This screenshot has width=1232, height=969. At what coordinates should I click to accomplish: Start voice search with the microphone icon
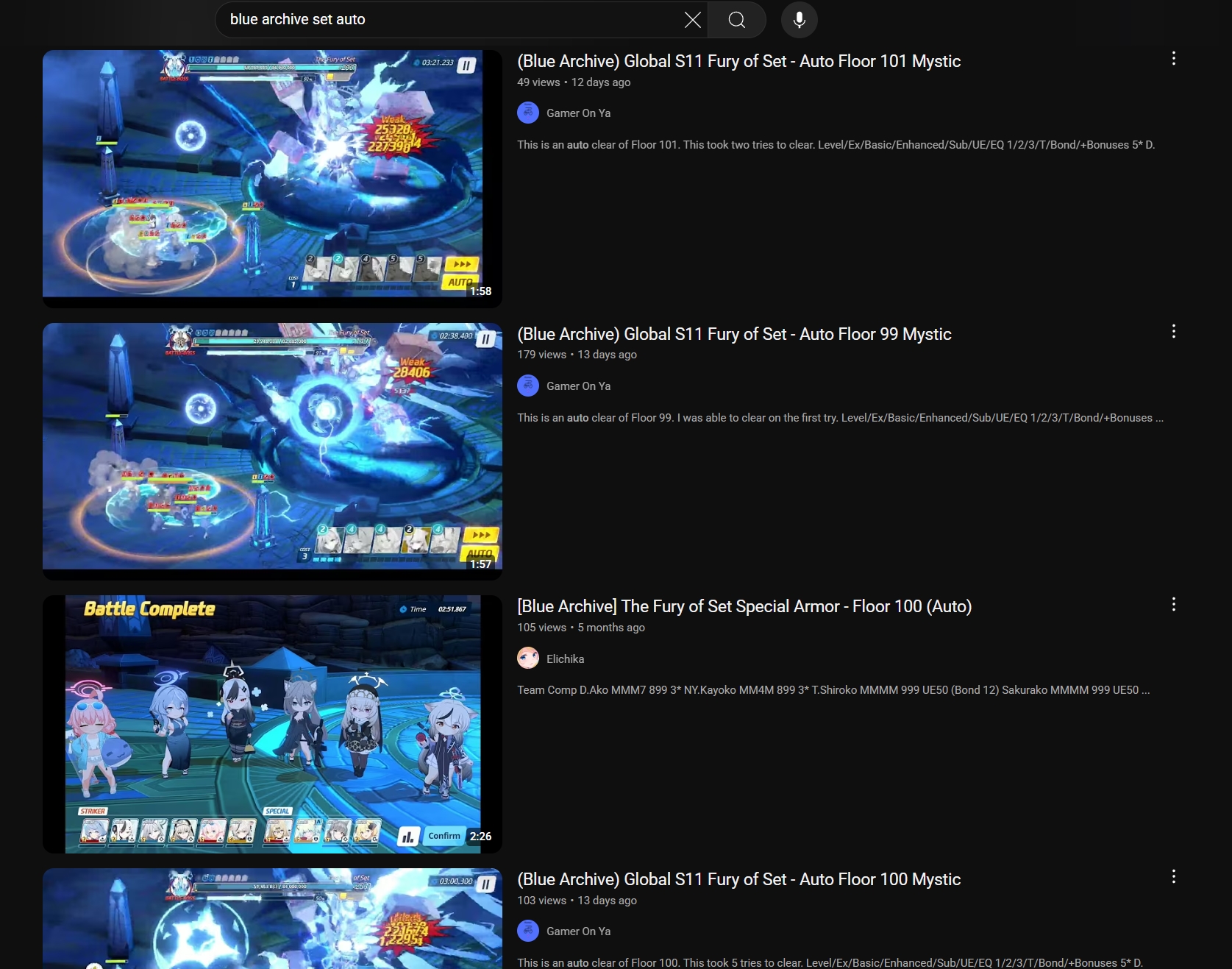[x=799, y=20]
